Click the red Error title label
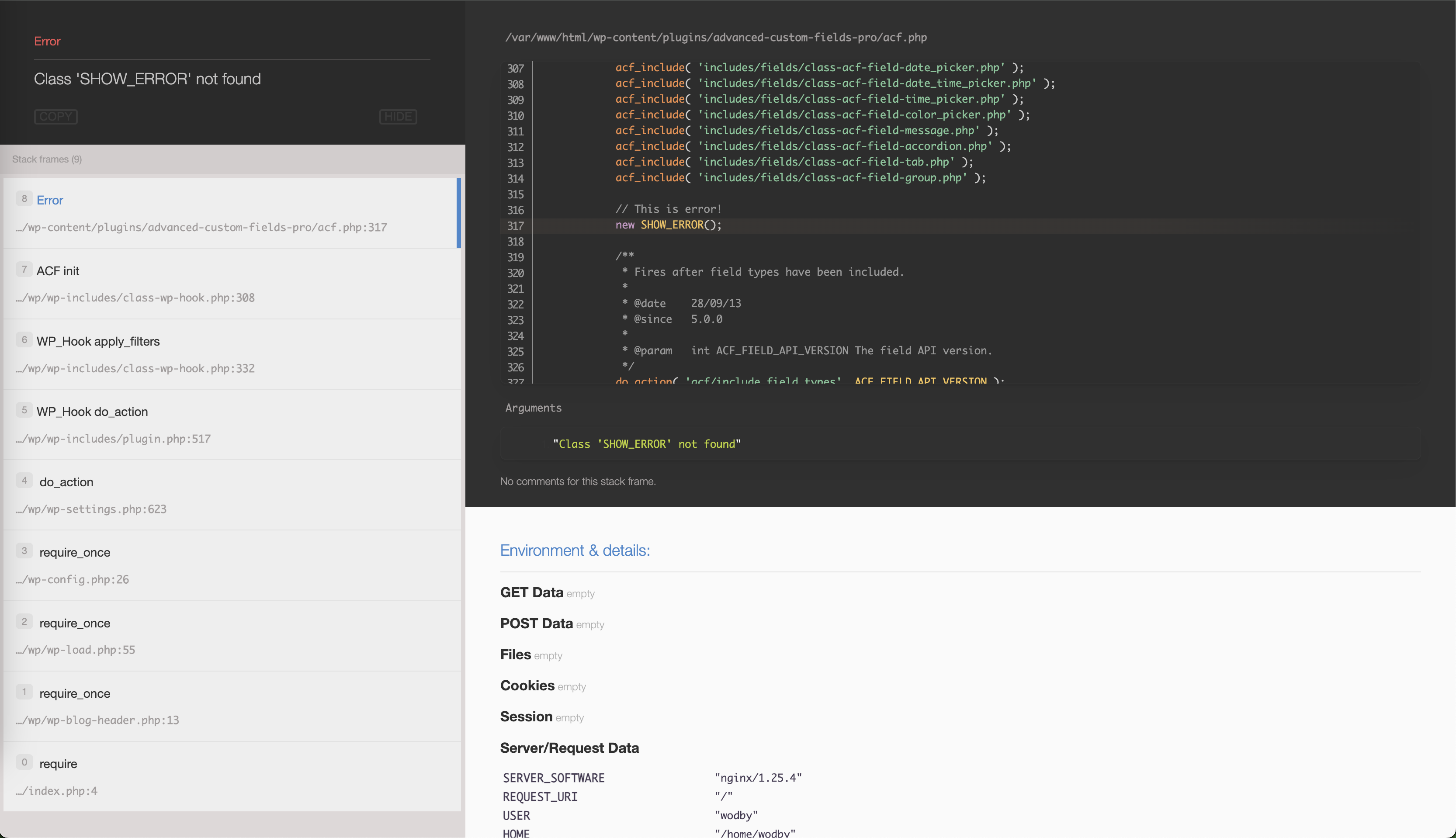The image size is (1456, 838). [x=47, y=41]
